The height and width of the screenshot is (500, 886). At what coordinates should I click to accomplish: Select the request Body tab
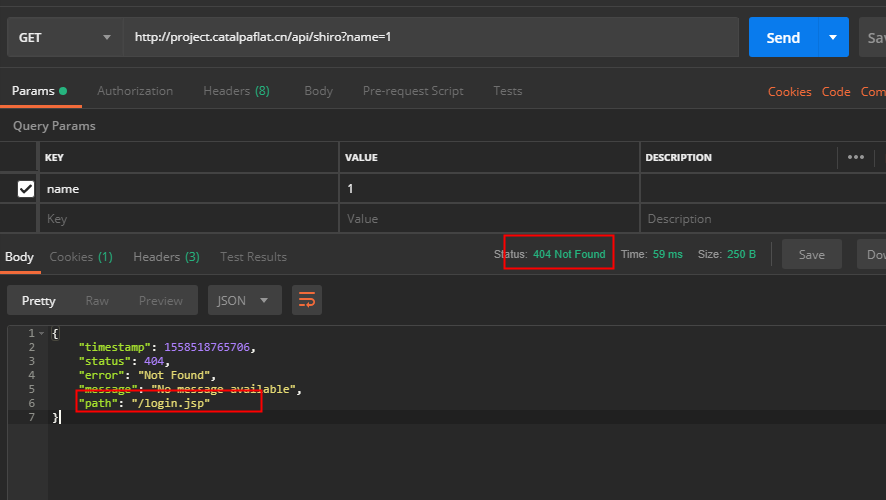pyautogui.click(x=318, y=91)
